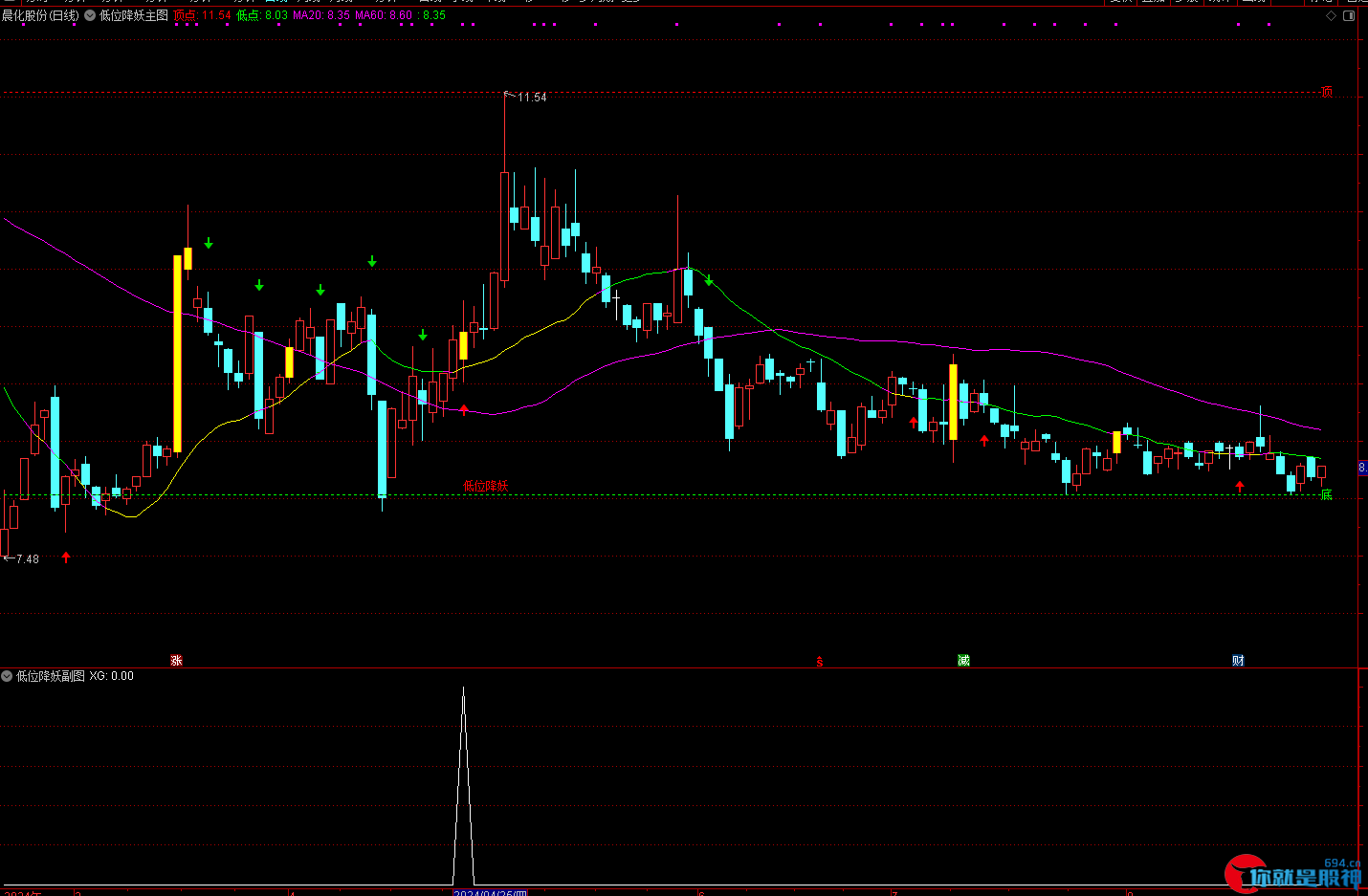Click the red 涨 event marker

pyautogui.click(x=176, y=661)
